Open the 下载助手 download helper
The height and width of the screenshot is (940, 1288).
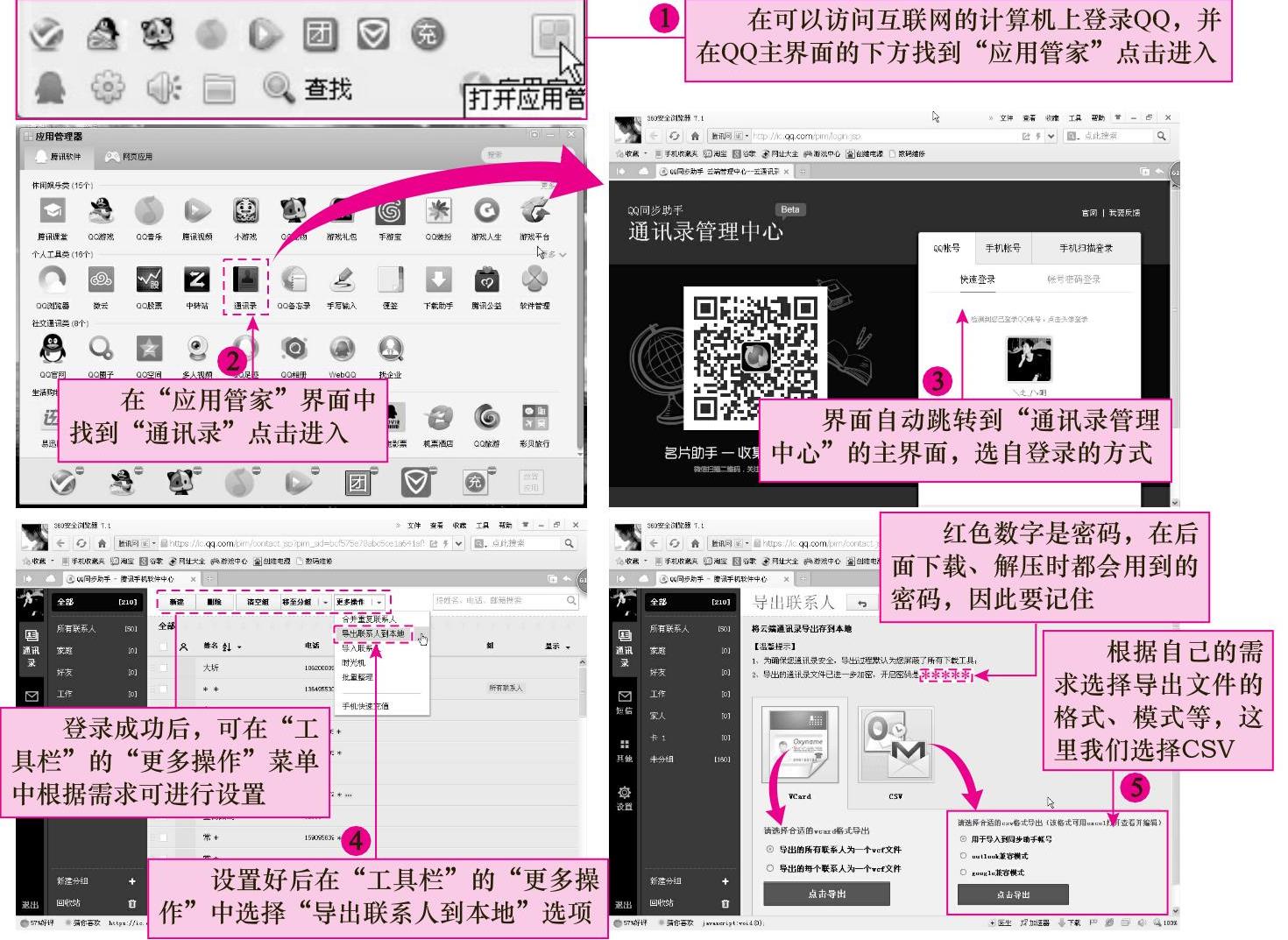[x=438, y=280]
